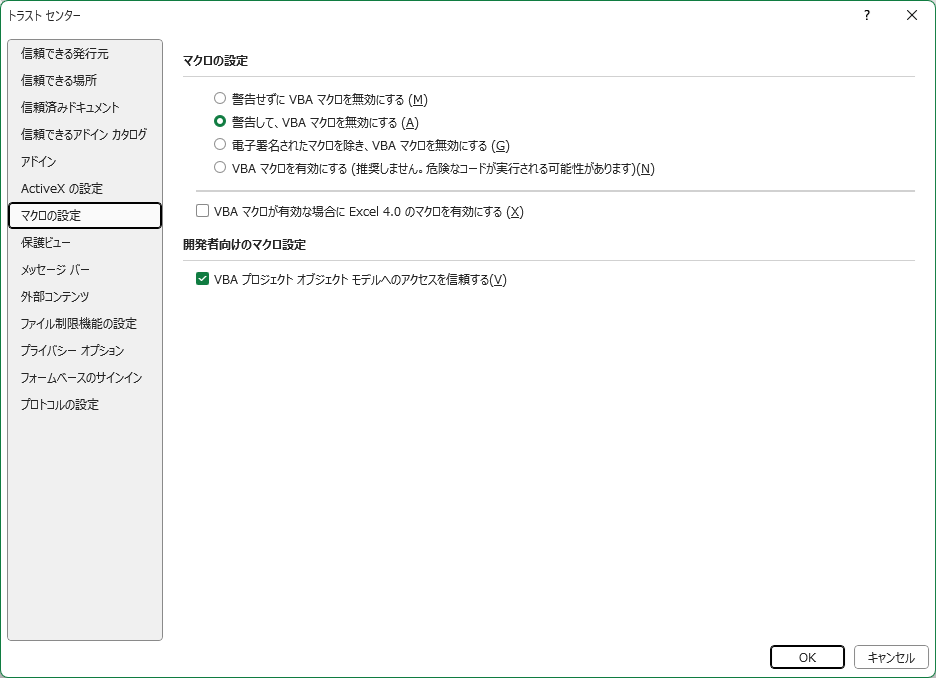Go to ファイル制限機能の設定
The image size is (936, 678).
[x=79, y=323]
